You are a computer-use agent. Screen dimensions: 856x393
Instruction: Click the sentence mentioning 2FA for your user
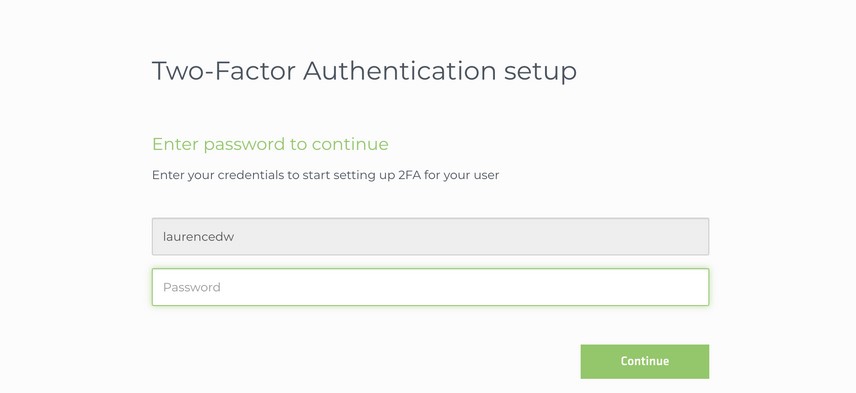coord(325,176)
